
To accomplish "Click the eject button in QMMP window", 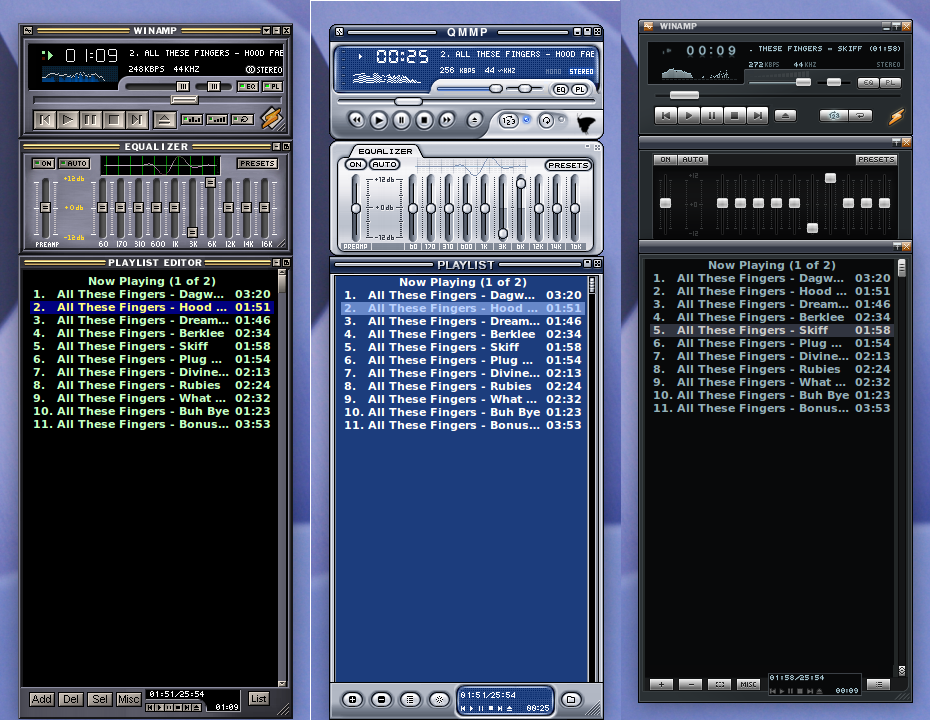I will pyautogui.click(x=474, y=120).
